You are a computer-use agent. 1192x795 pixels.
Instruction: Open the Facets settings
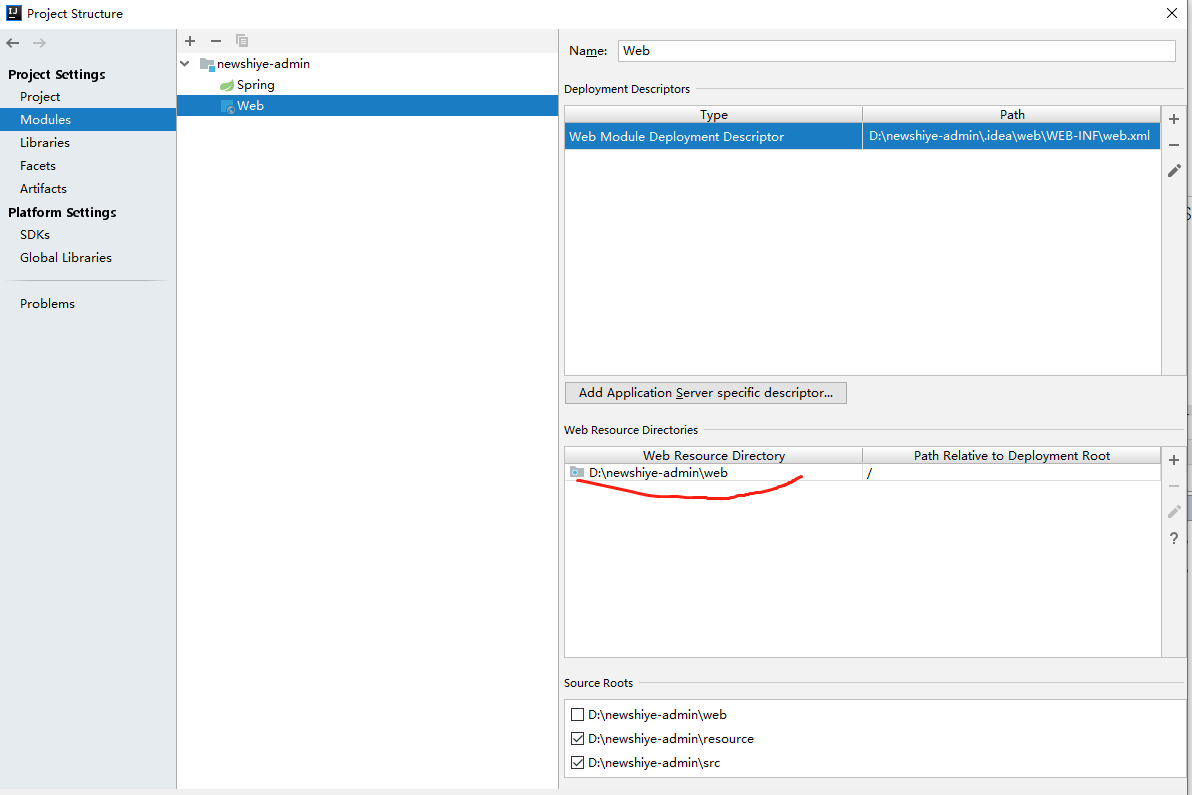[x=38, y=166]
